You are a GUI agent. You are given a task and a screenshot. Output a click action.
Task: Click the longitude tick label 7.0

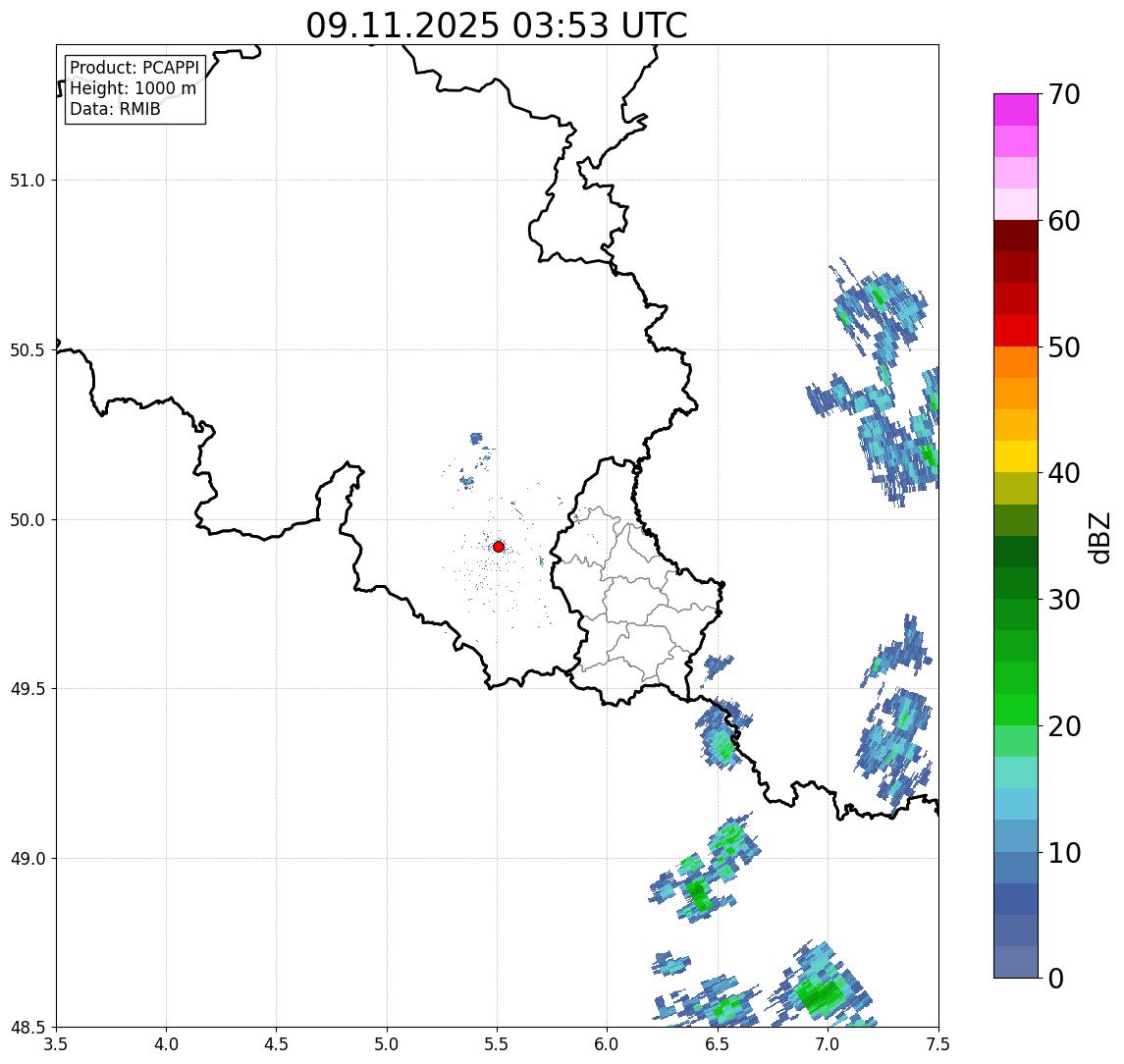click(828, 1044)
